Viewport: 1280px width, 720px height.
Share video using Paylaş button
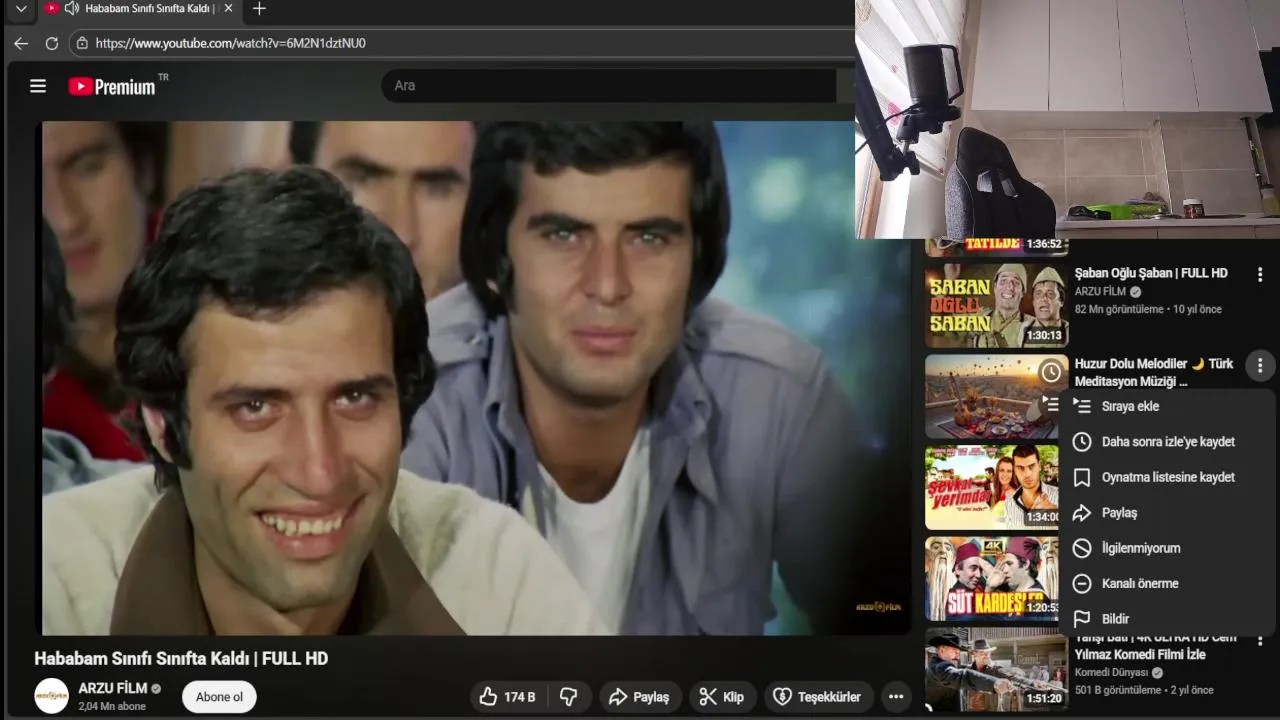(x=640, y=697)
